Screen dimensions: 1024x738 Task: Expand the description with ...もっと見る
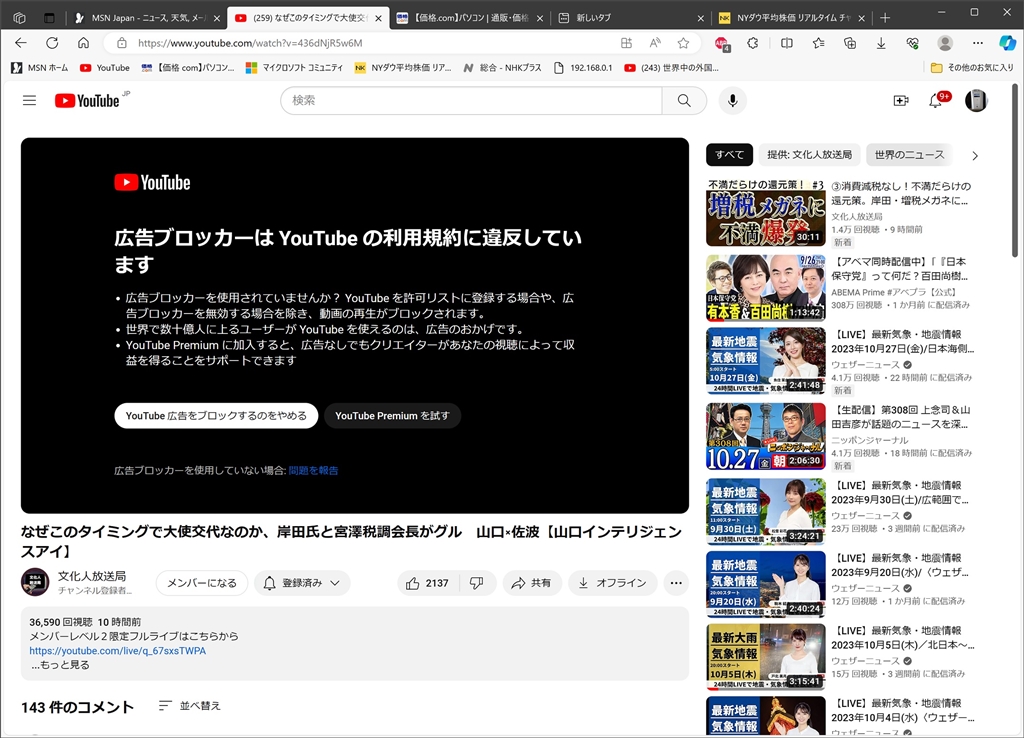point(60,665)
